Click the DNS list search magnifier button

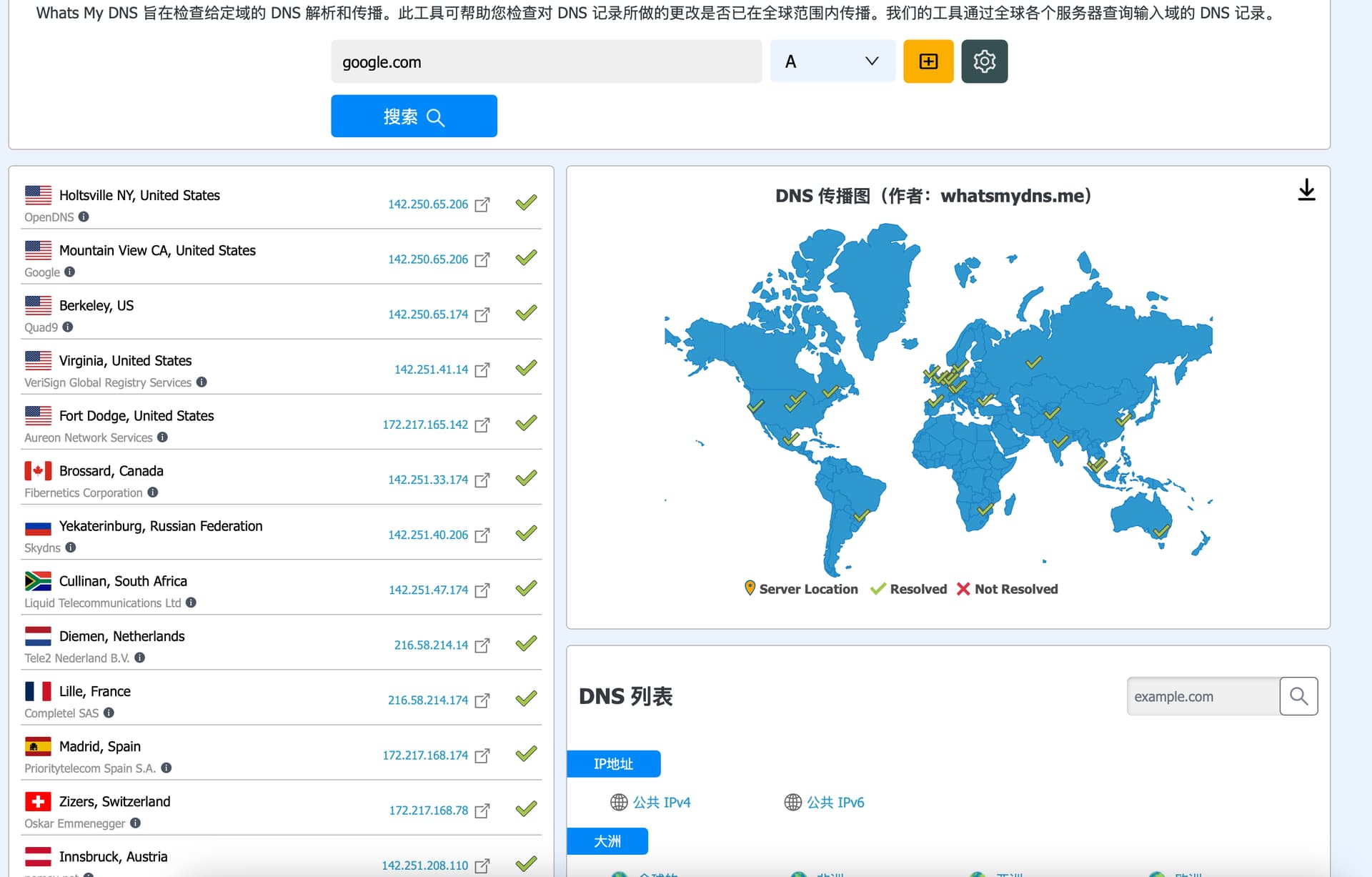pos(1298,696)
